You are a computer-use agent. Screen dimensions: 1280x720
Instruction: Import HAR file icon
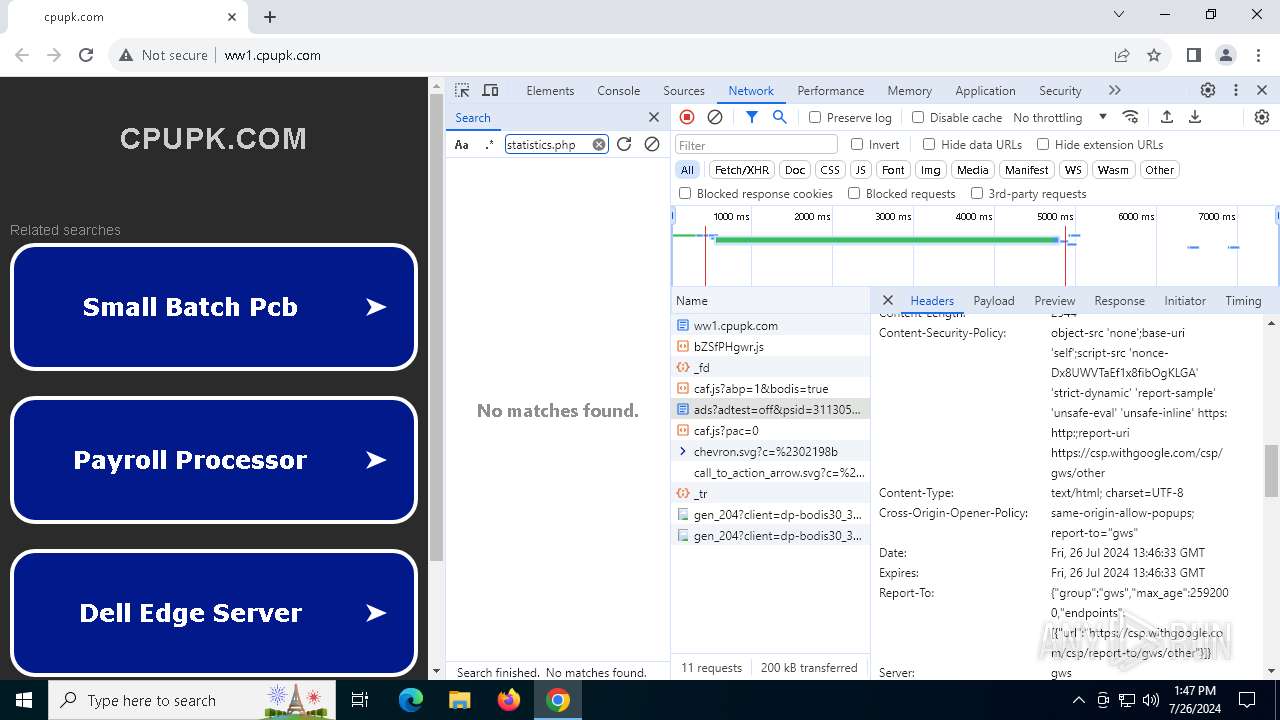point(1167,117)
